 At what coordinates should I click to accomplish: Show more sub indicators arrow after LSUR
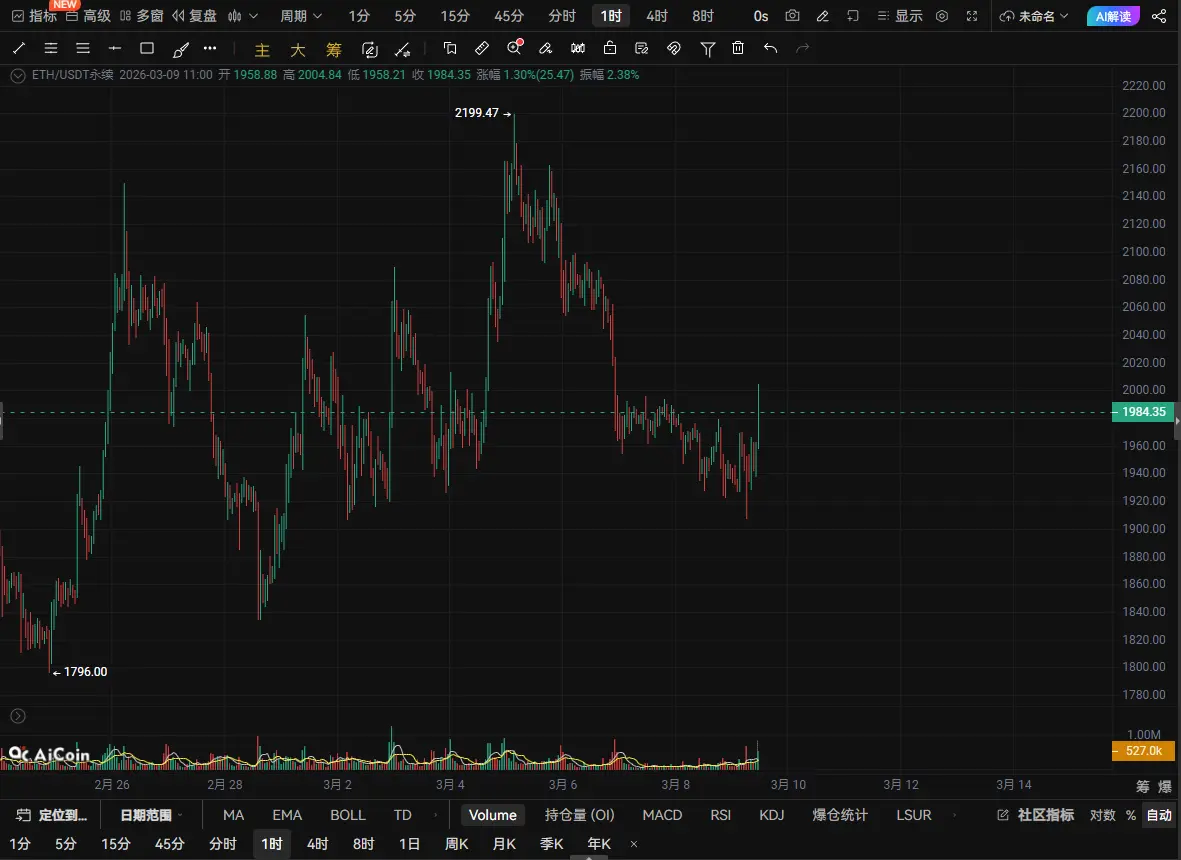955,815
